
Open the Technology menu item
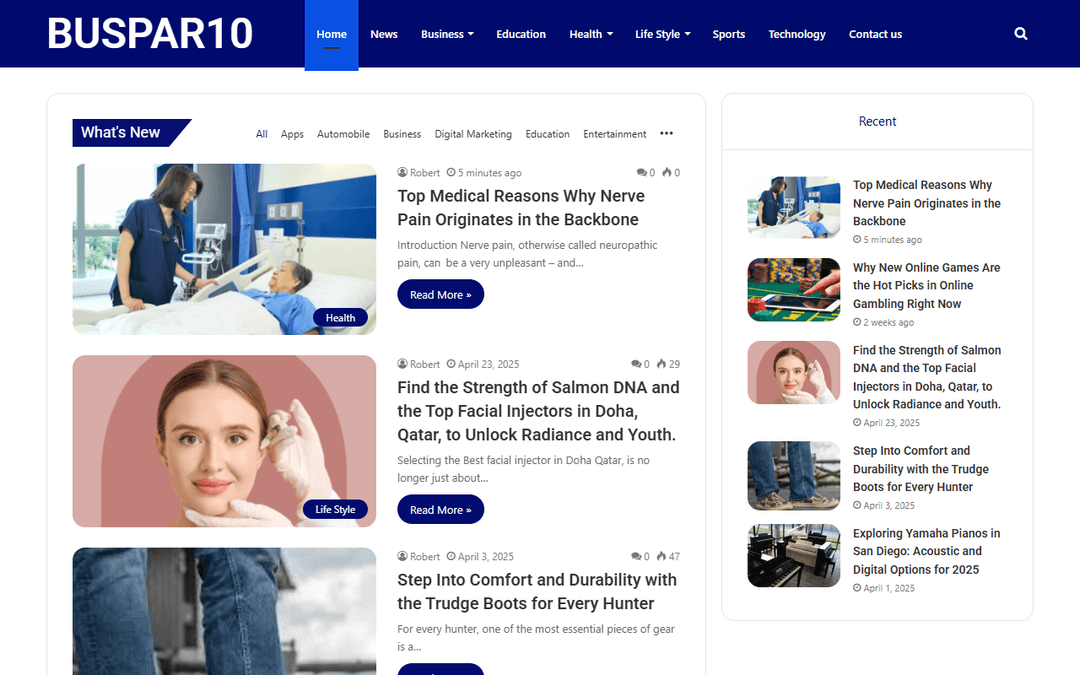[797, 34]
